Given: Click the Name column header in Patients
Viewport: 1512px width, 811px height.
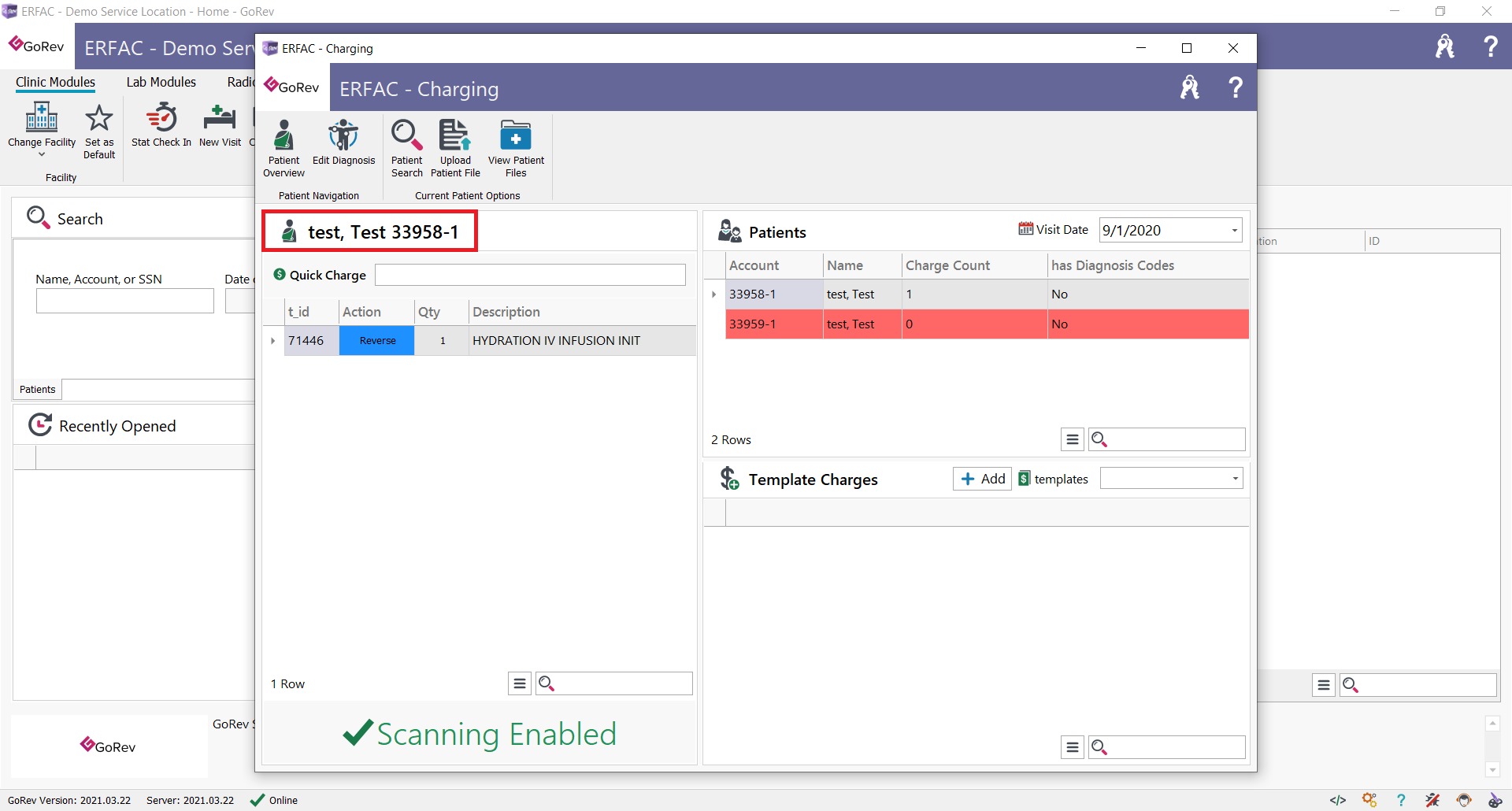Looking at the screenshot, I should pos(862,266).
